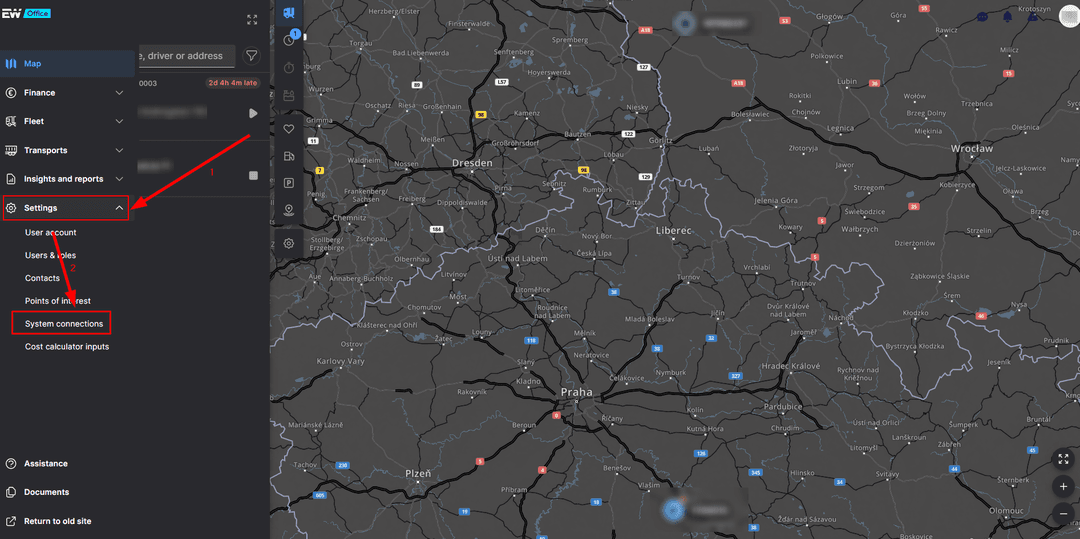This screenshot has width=1080, height=539.
Task: Open the chat messages bubble icon
Action: click(x=982, y=17)
